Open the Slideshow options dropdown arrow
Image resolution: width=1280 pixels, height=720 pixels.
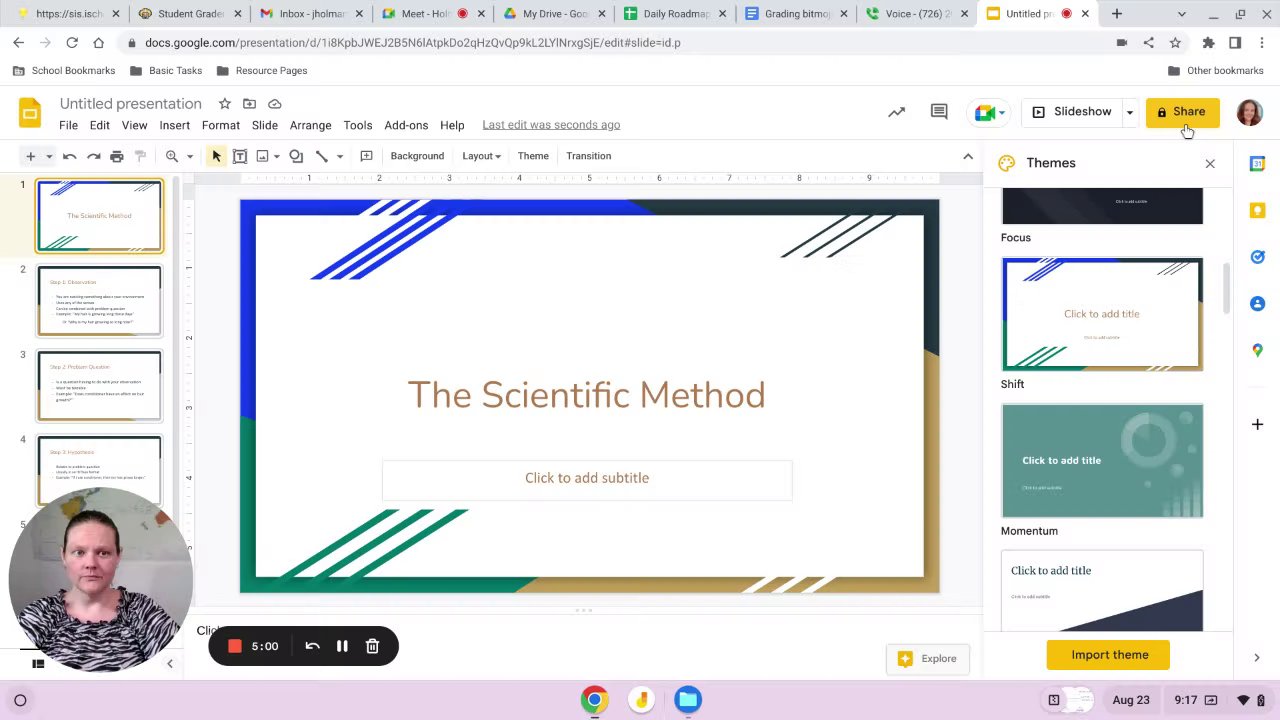tap(1130, 112)
